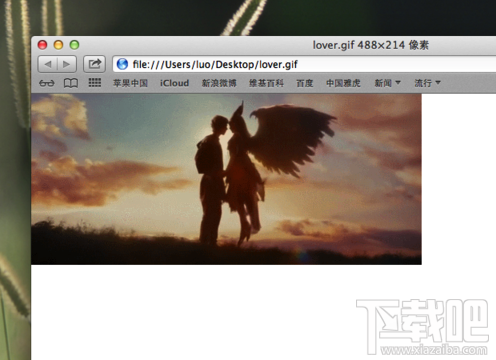This screenshot has height=360, width=496.
Task: Show Reading List via glasses icon
Action: 46,83
